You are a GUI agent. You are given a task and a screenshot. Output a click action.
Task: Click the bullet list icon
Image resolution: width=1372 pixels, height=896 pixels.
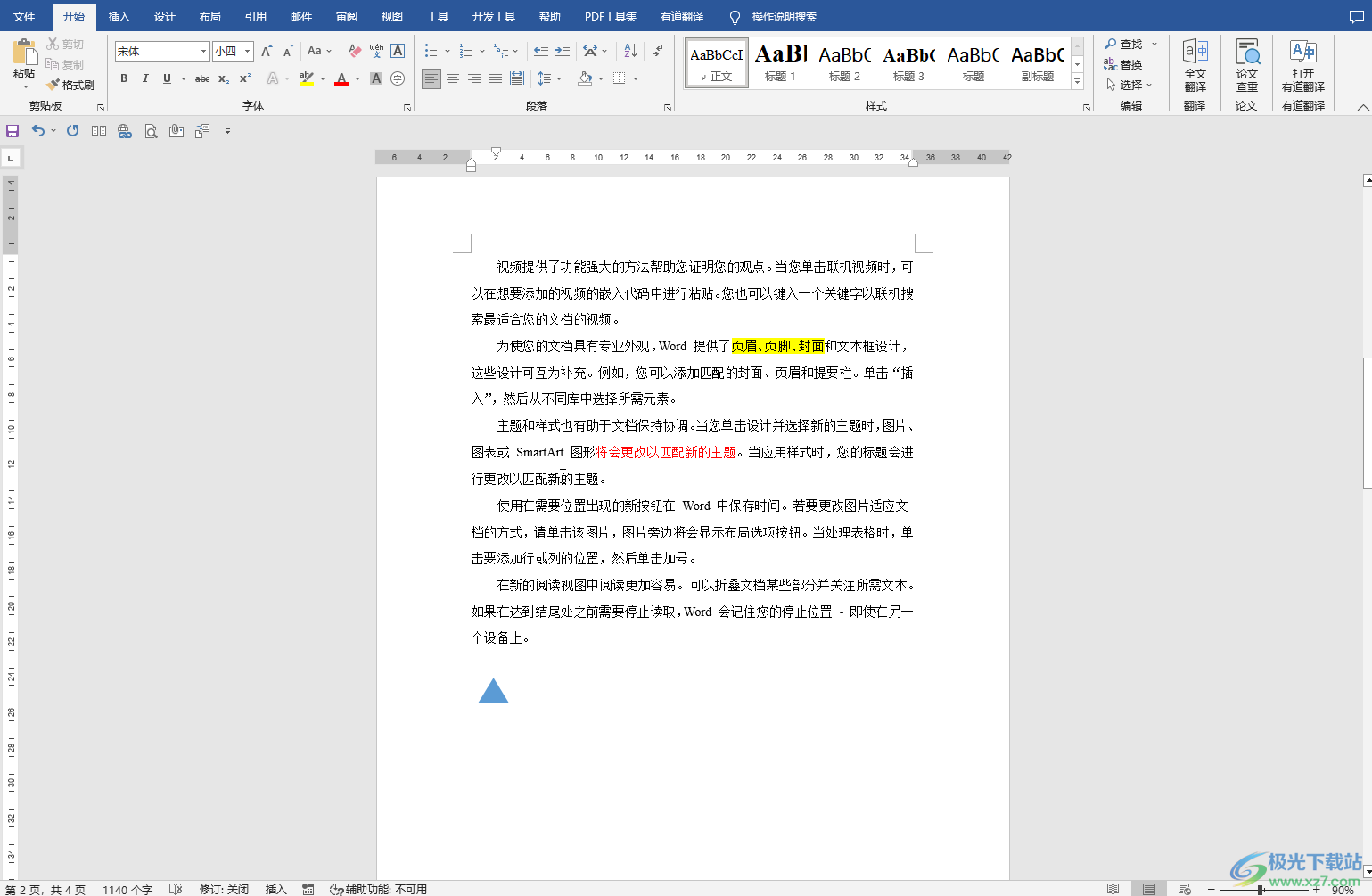click(x=431, y=51)
